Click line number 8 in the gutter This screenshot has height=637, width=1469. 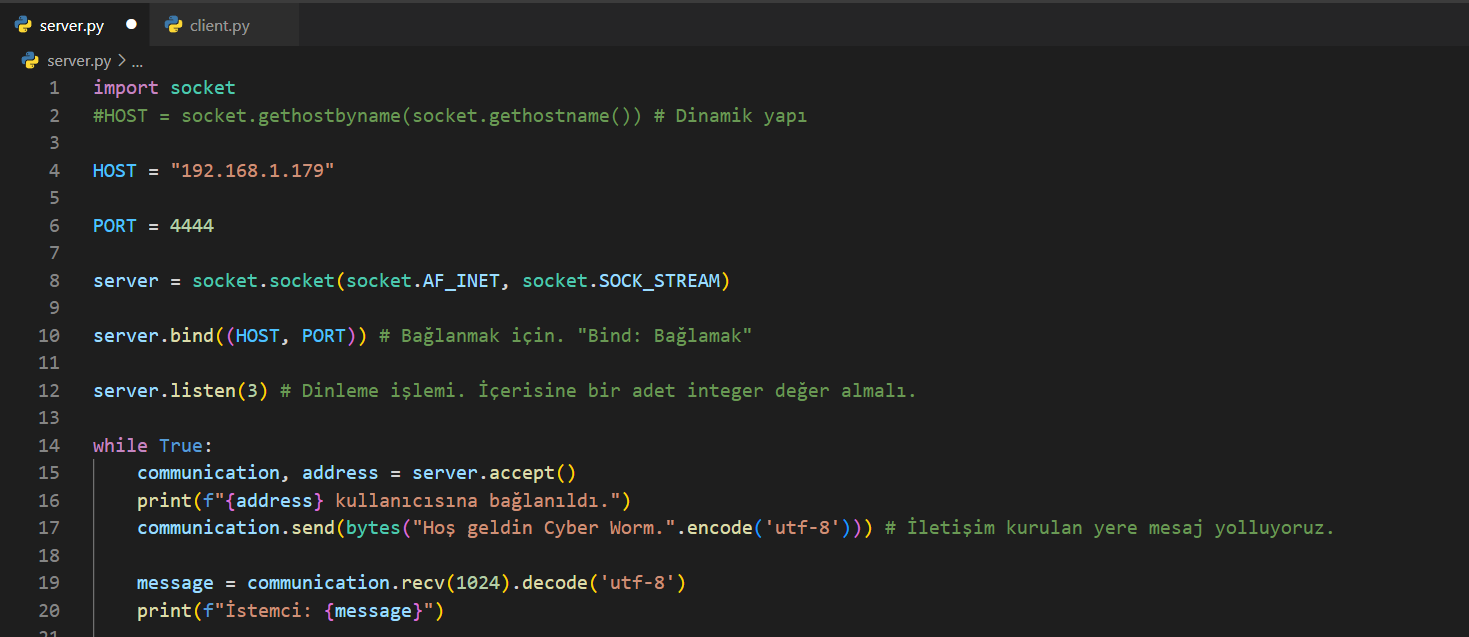coord(54,281)
